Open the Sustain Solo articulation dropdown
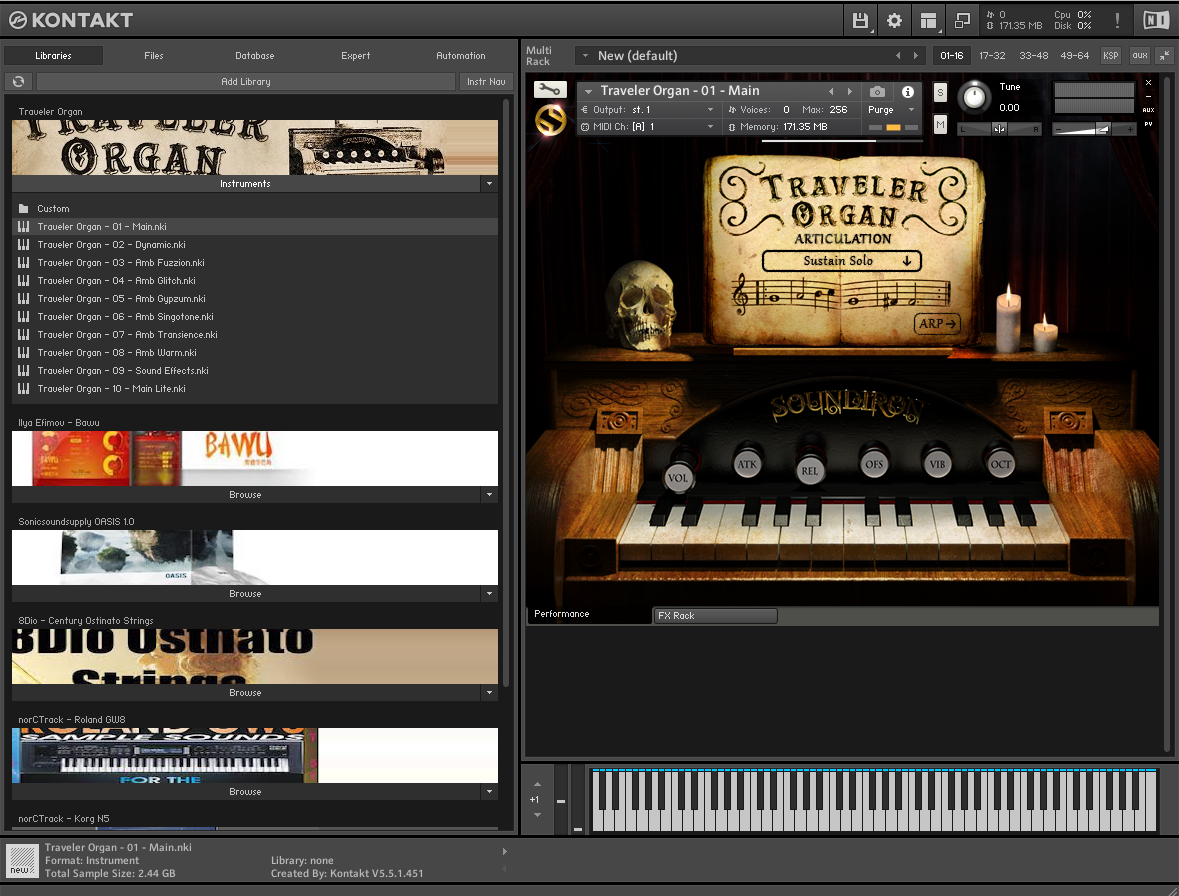1179x896 pixels. click(x=841, y=261)
